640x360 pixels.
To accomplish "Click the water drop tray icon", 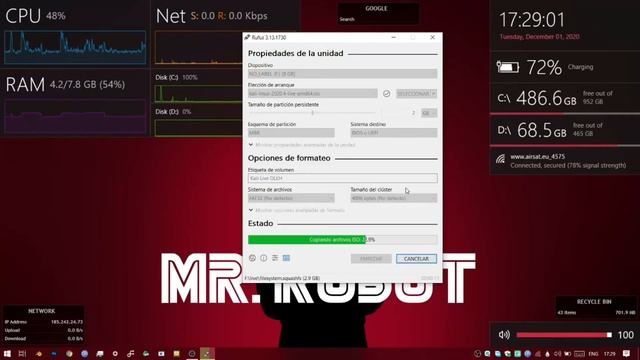I will [547, 354].
